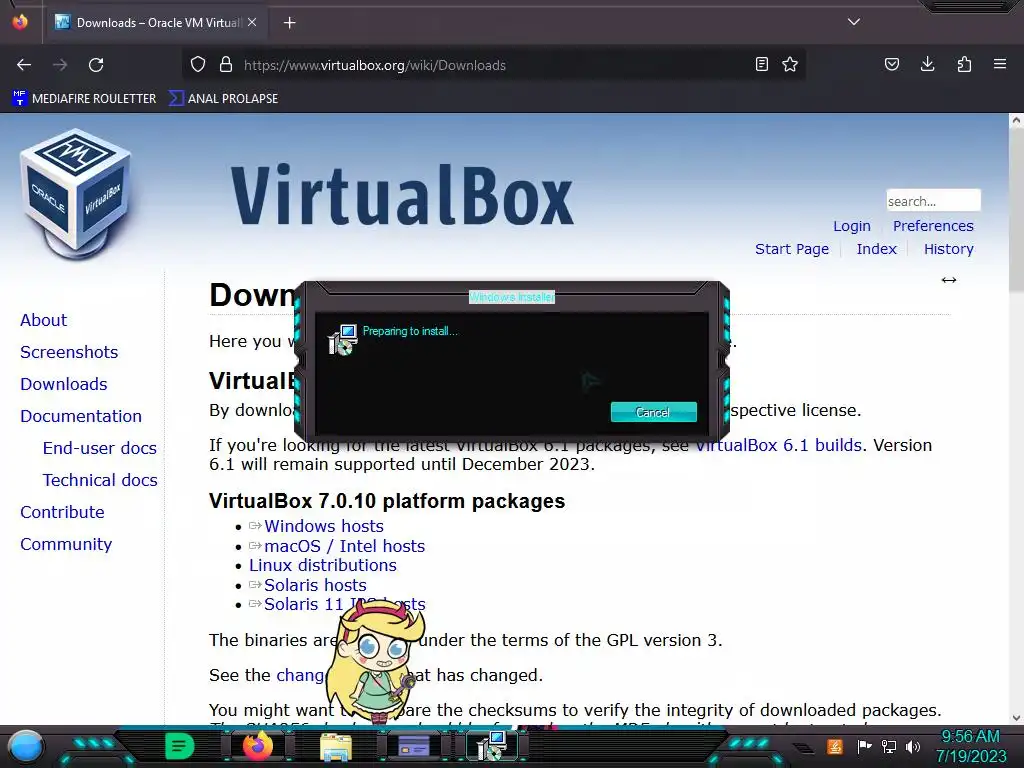Open the History link

(948, 249)
